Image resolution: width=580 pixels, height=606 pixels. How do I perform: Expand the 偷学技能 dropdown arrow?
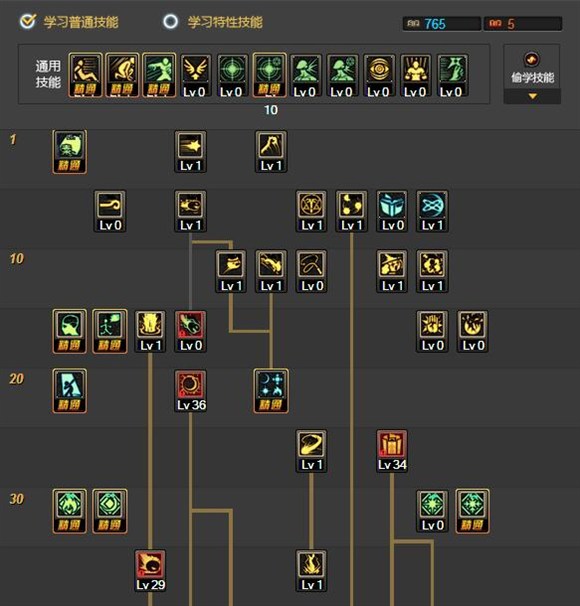(x=532, y=96)
